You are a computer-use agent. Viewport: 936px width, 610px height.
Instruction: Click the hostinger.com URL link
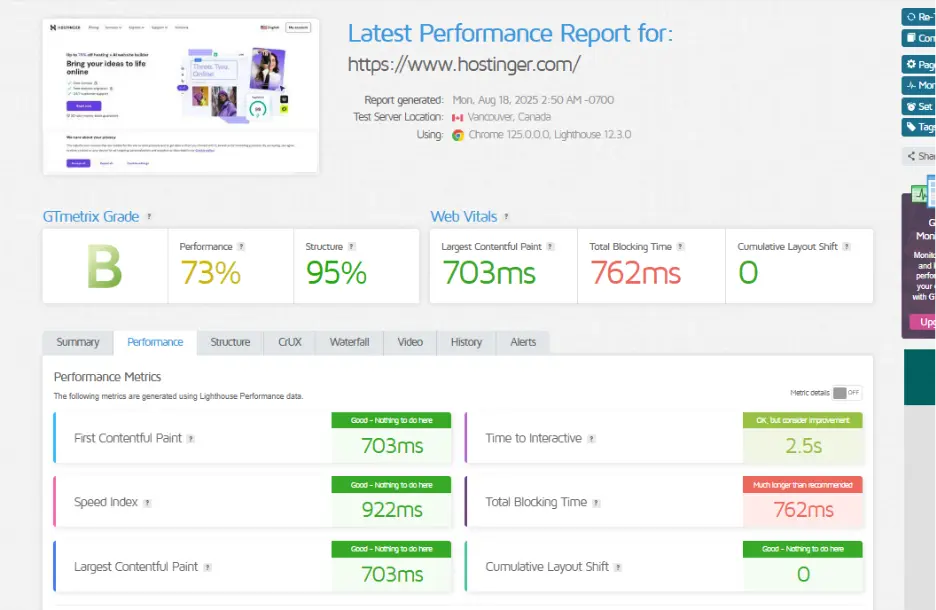pyautogui.click(x=464, y=64)
